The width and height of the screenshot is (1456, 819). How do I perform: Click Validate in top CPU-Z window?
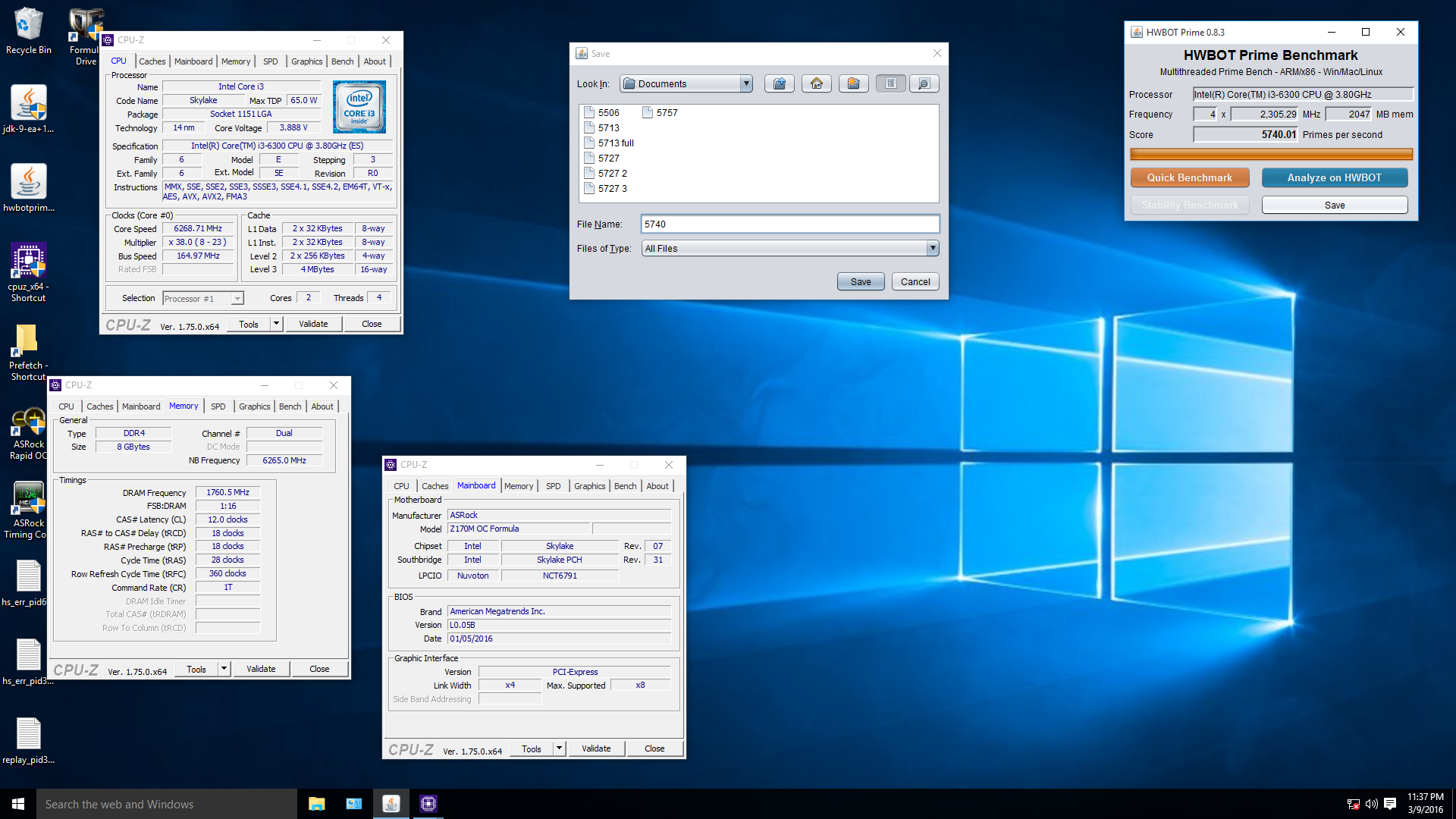pyautogui.click(x=313, y=324)
